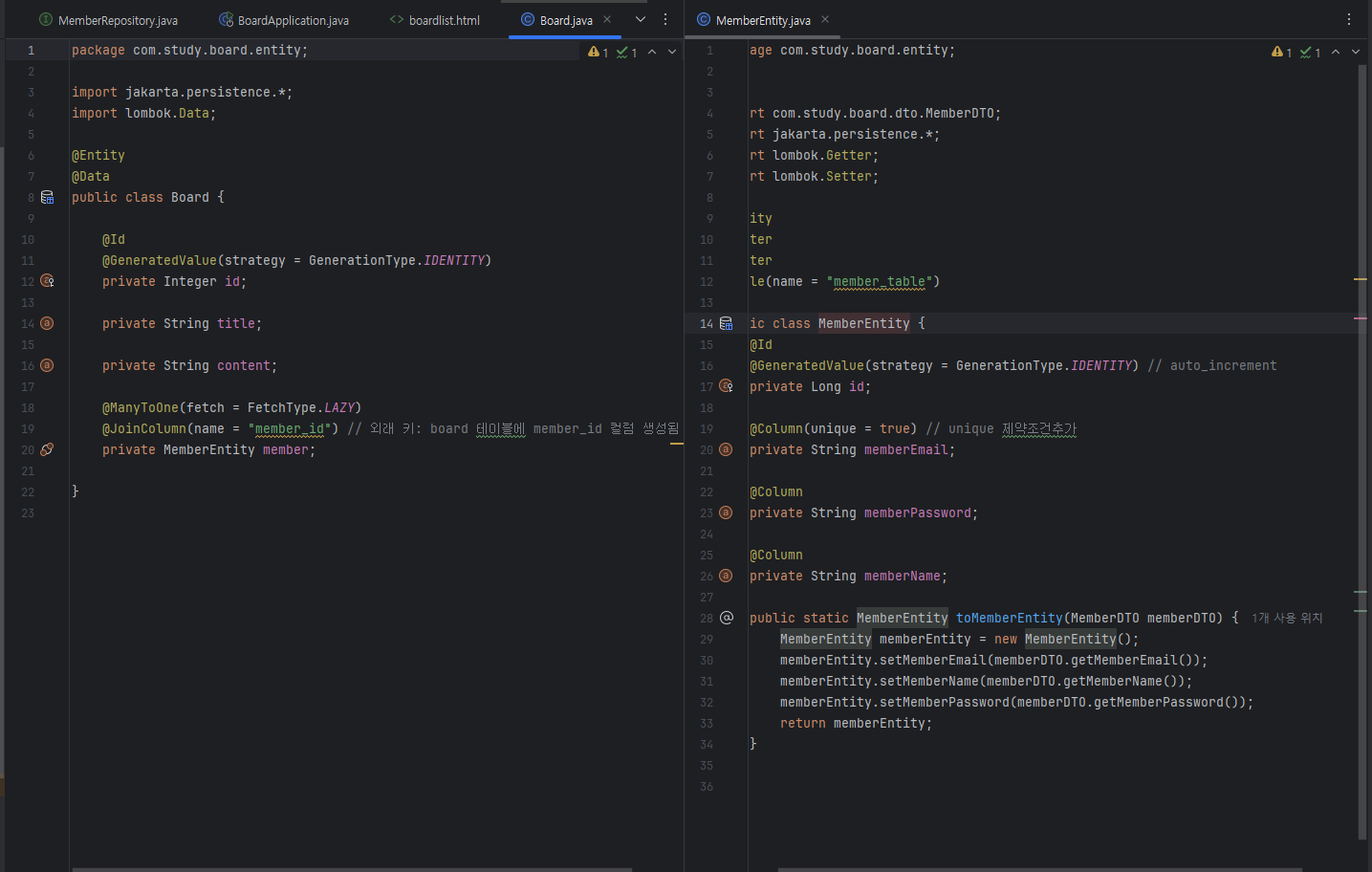Screen dimensions: 1372x872
Task: Open the tab options menu for left editor
Action: 665,19
